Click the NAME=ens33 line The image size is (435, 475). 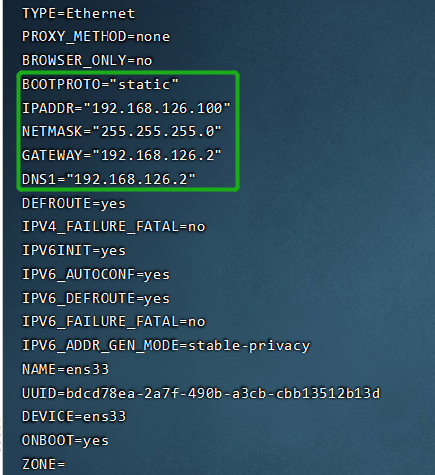(x=65, y=369)
